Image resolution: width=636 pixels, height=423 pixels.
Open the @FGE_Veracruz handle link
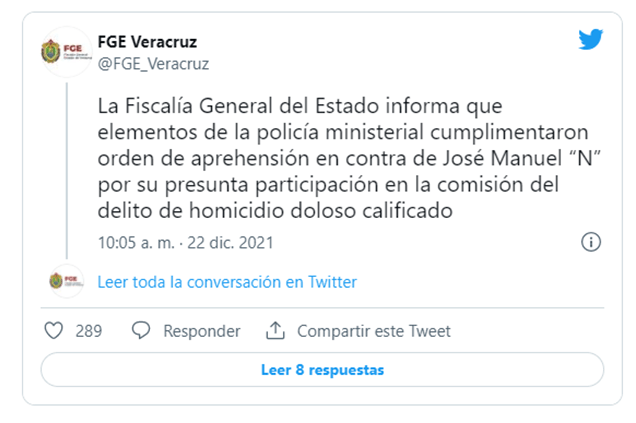click(152, 64)
